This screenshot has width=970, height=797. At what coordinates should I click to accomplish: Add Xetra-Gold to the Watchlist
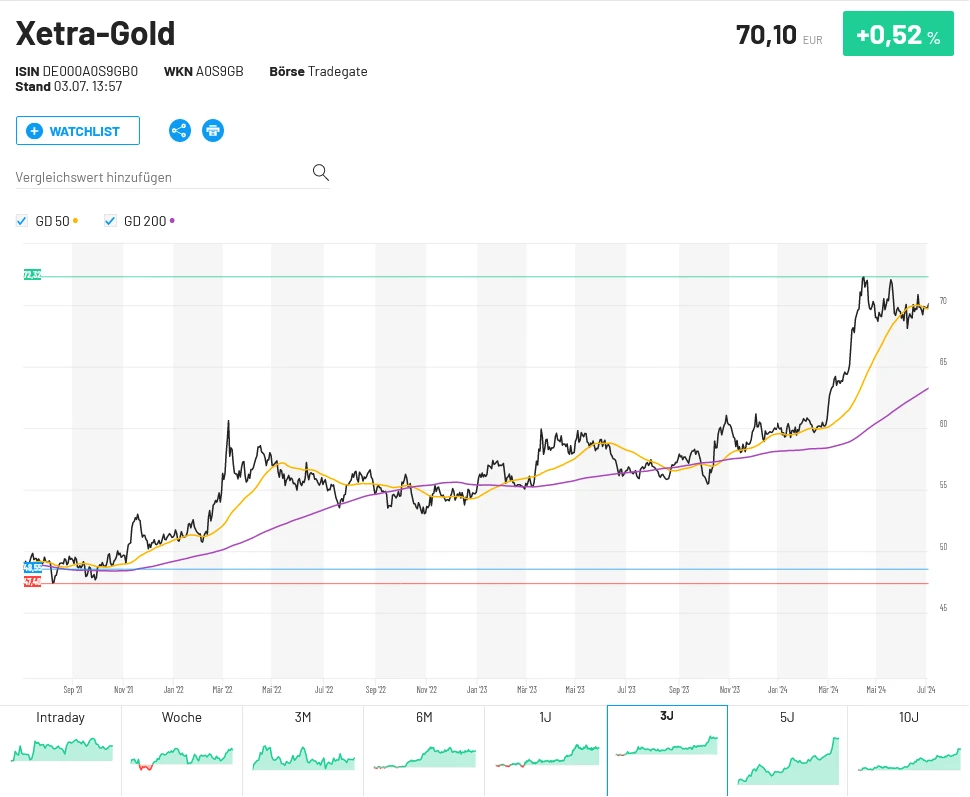pyautogui.click(x=78, y=130)
